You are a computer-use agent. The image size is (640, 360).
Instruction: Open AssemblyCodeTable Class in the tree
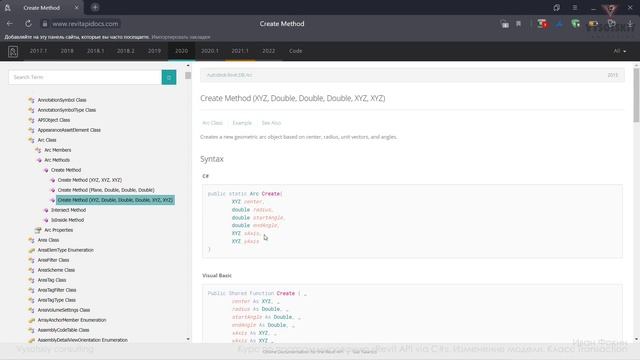(x=63, y=330)
